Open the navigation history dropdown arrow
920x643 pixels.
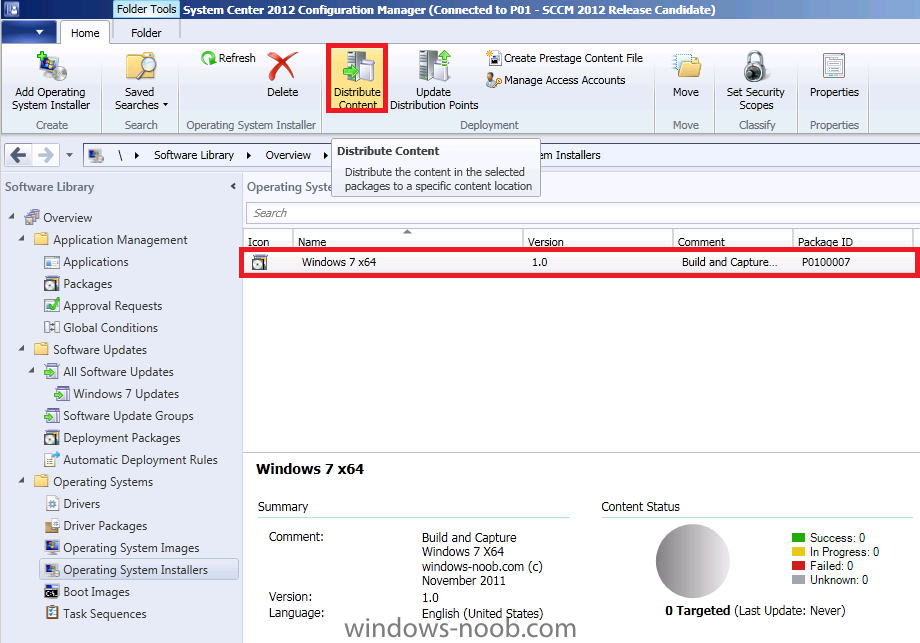[x=69, y=155]
